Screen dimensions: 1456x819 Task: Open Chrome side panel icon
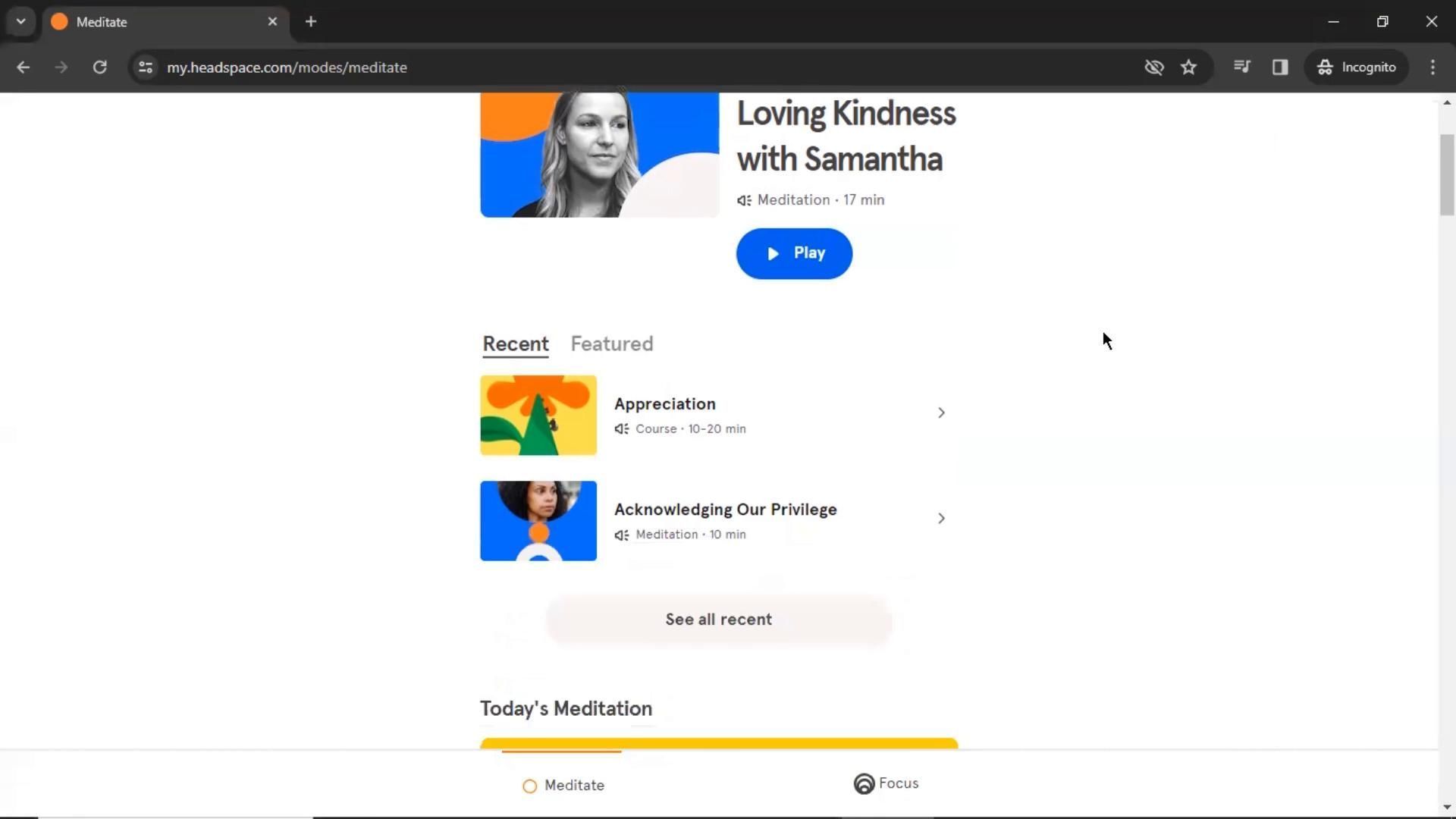(x=1280, y=67)
